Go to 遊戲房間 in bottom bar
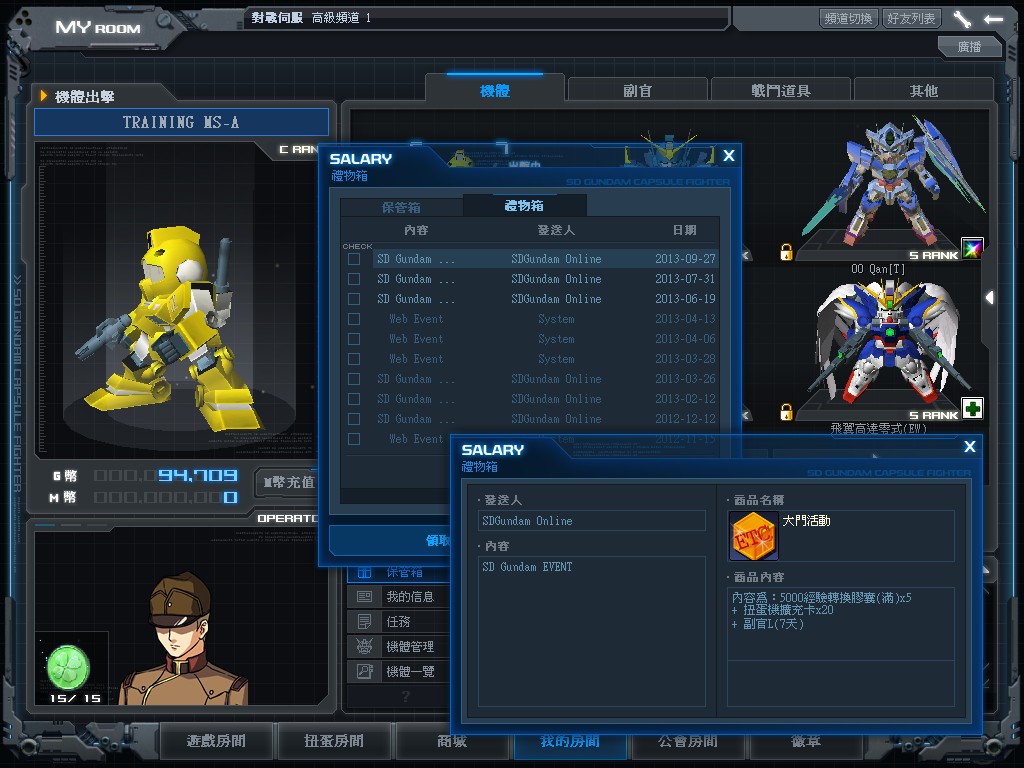 click(216, 741)
